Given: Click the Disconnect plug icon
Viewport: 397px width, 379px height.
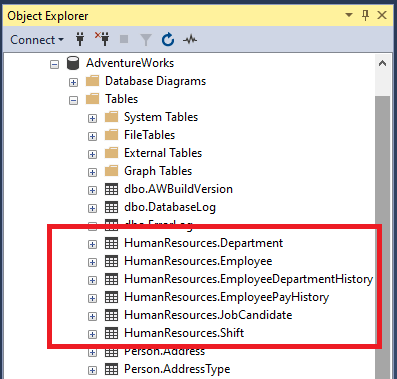Looking at the screenshot, I should 102,39.
